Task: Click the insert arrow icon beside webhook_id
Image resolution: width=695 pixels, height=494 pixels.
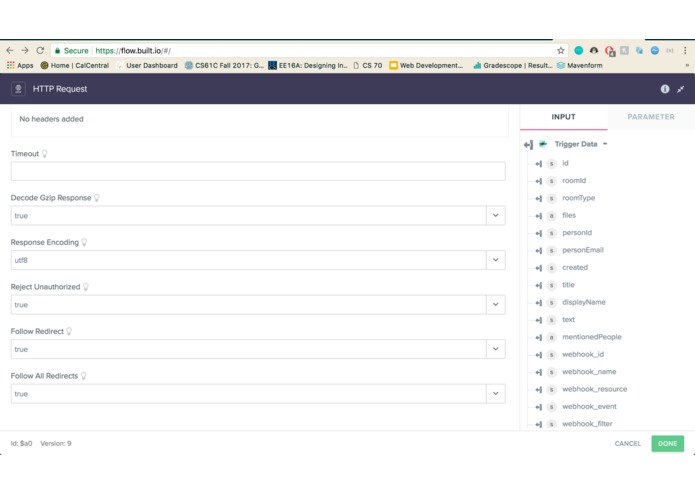Action: (x=539, y=355)
